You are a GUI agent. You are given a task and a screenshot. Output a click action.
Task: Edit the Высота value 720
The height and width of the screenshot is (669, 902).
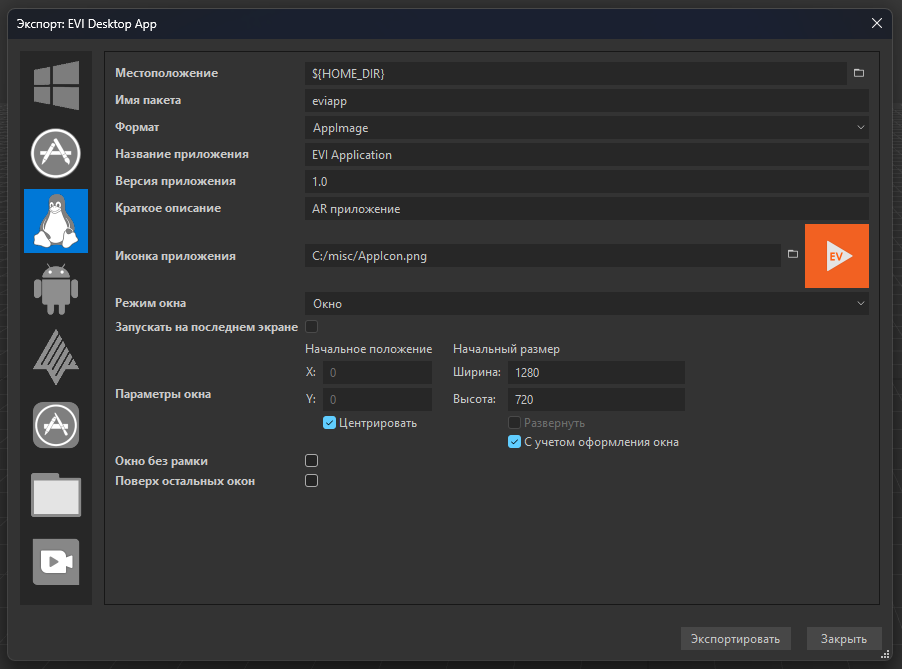click(596, 400)
